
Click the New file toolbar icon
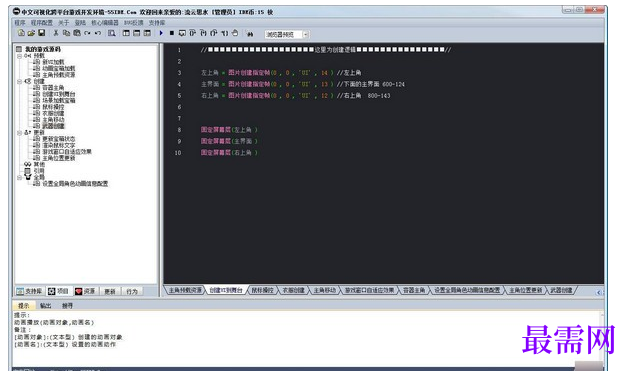coord(21,33)
